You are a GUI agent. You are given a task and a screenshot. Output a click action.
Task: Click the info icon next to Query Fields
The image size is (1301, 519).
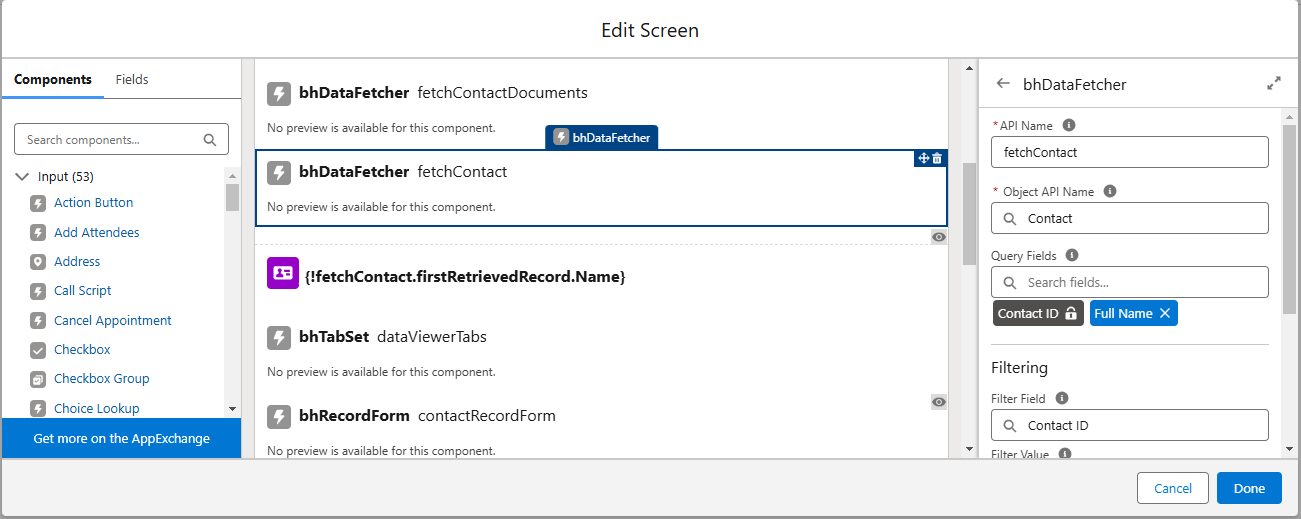[1072, 255]
